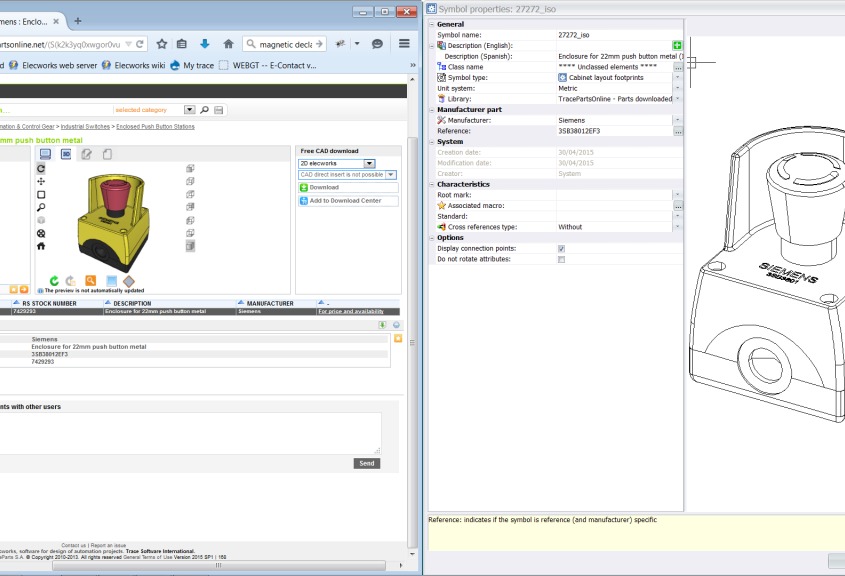The width and height of the screenshot is (845, 576).
Task: Open Firefox downloads arrow icon
Action: point(205,44)
